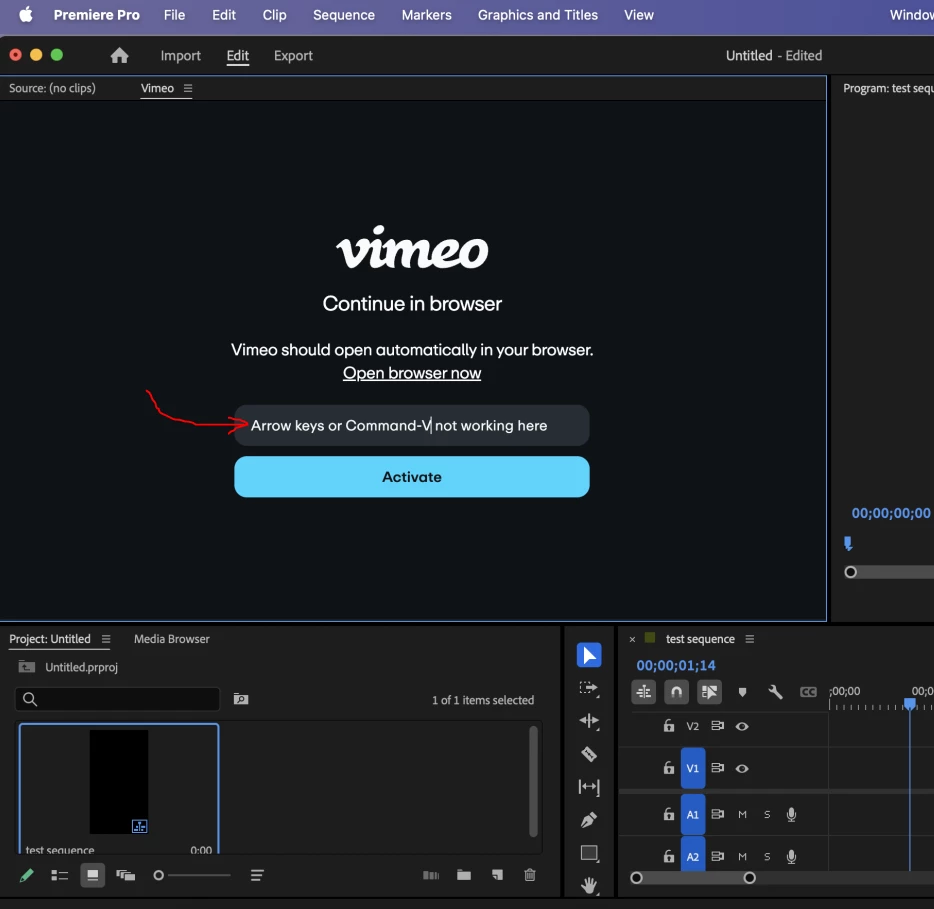934x909 pixels.
Task: Select the Pen tool
Action: coord(589,820)
